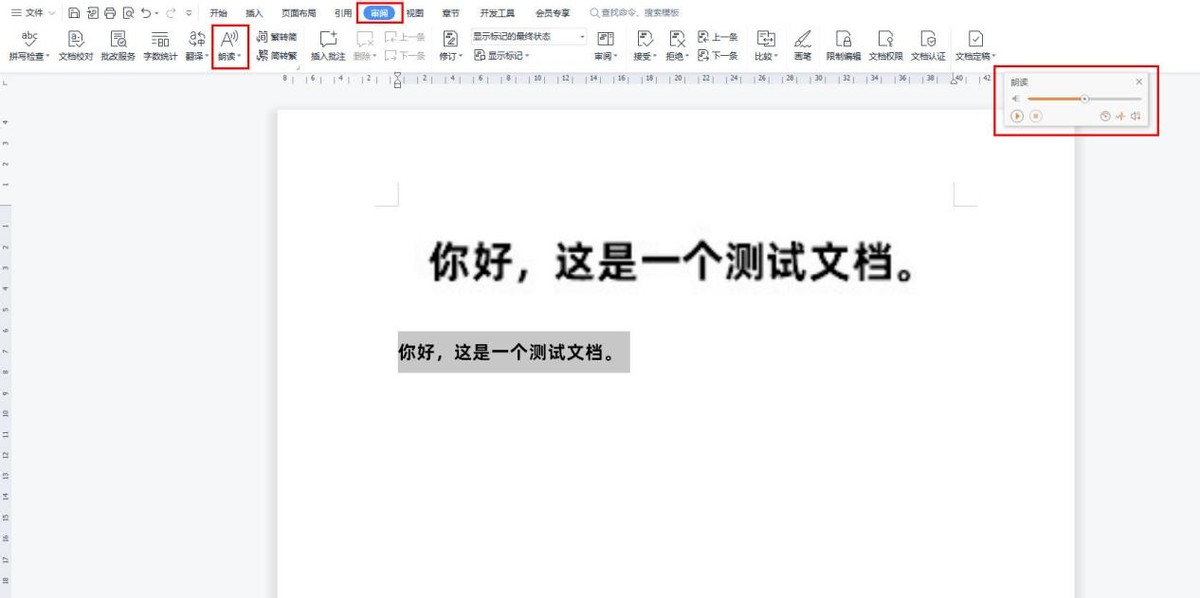The image size is (1200, 598).
Task: Adjust the read-aloud speed slider
Action: (1085, 99)
